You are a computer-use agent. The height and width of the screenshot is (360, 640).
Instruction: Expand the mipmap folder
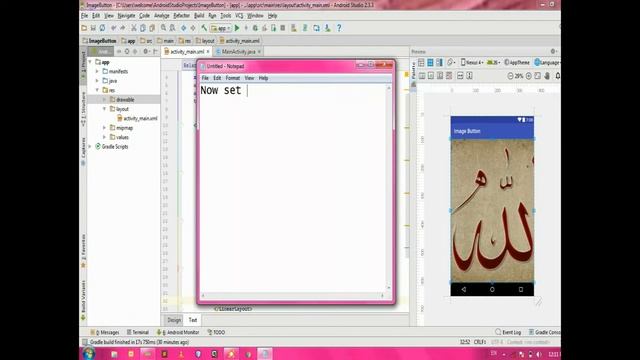(x=104, y=128)
